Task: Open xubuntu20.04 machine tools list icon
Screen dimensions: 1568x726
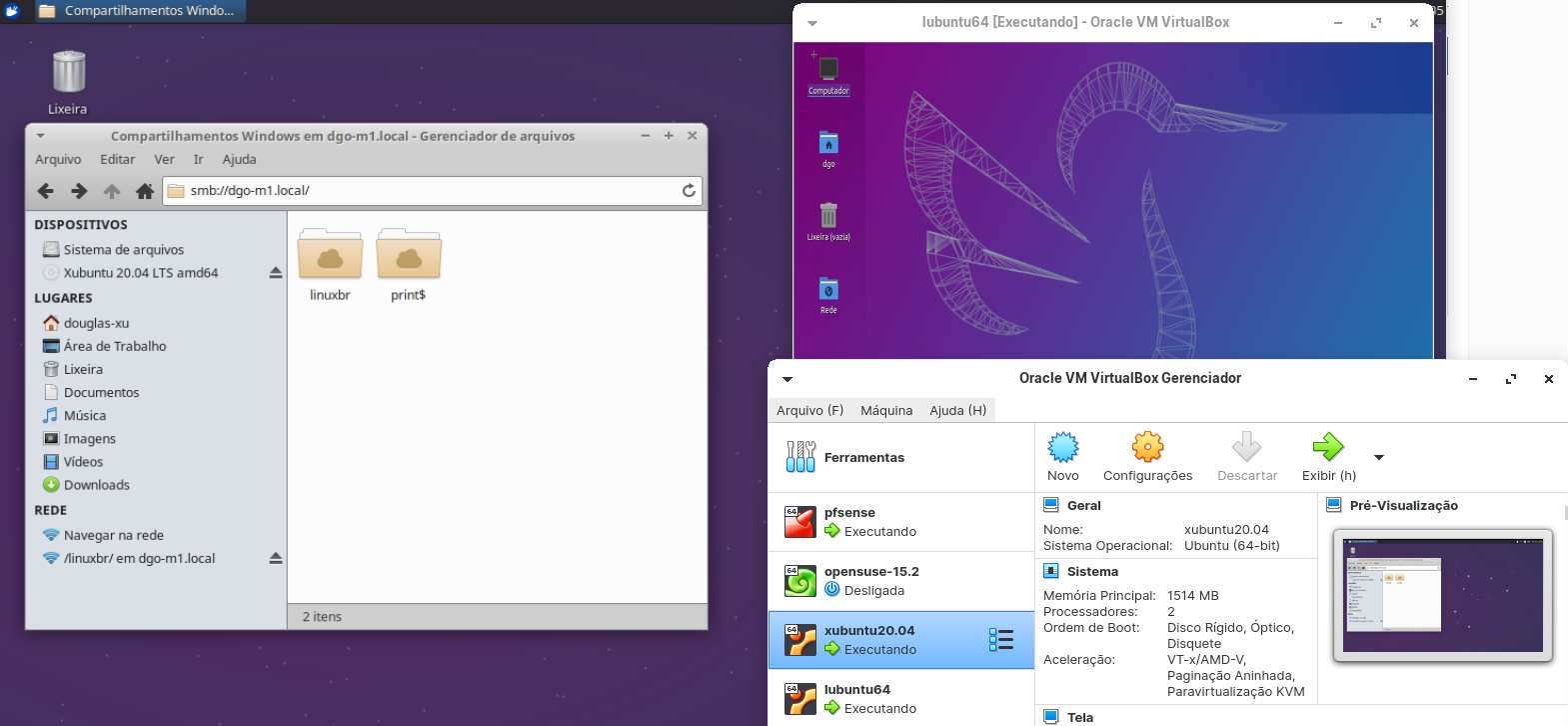Action: (1001, 640)
